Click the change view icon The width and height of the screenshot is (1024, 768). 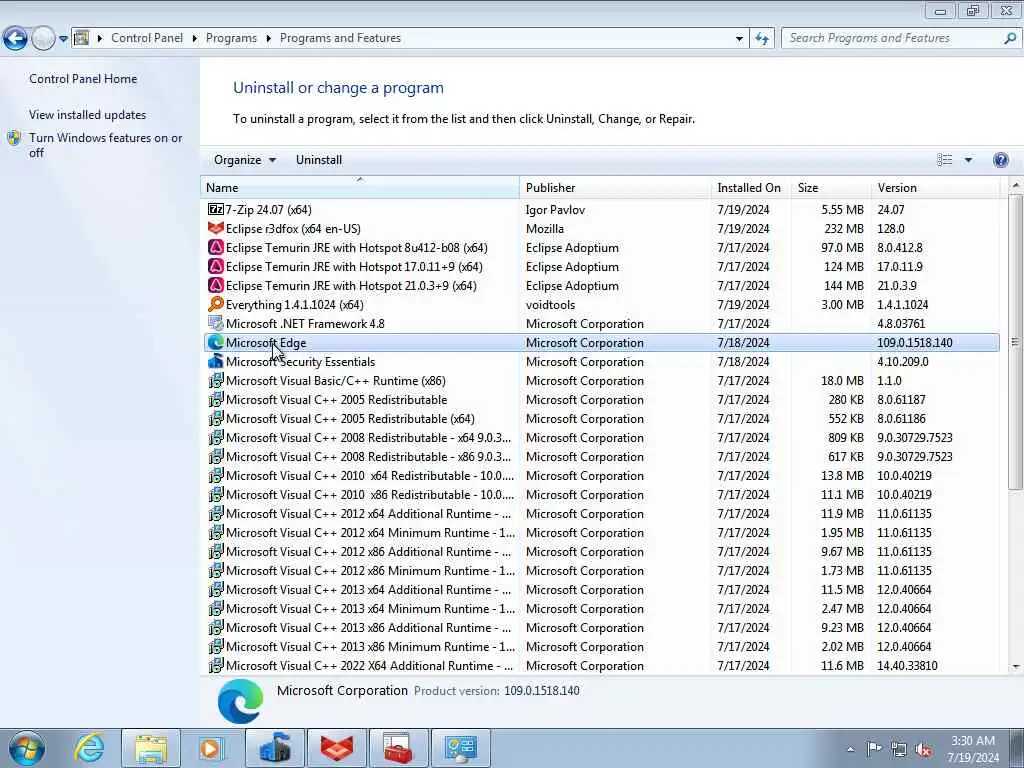coord(944,160)
